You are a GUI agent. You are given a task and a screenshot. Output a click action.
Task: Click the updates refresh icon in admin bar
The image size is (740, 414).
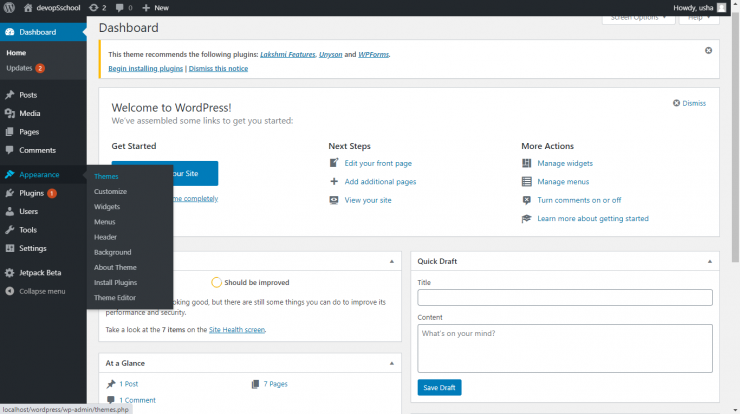93,8
